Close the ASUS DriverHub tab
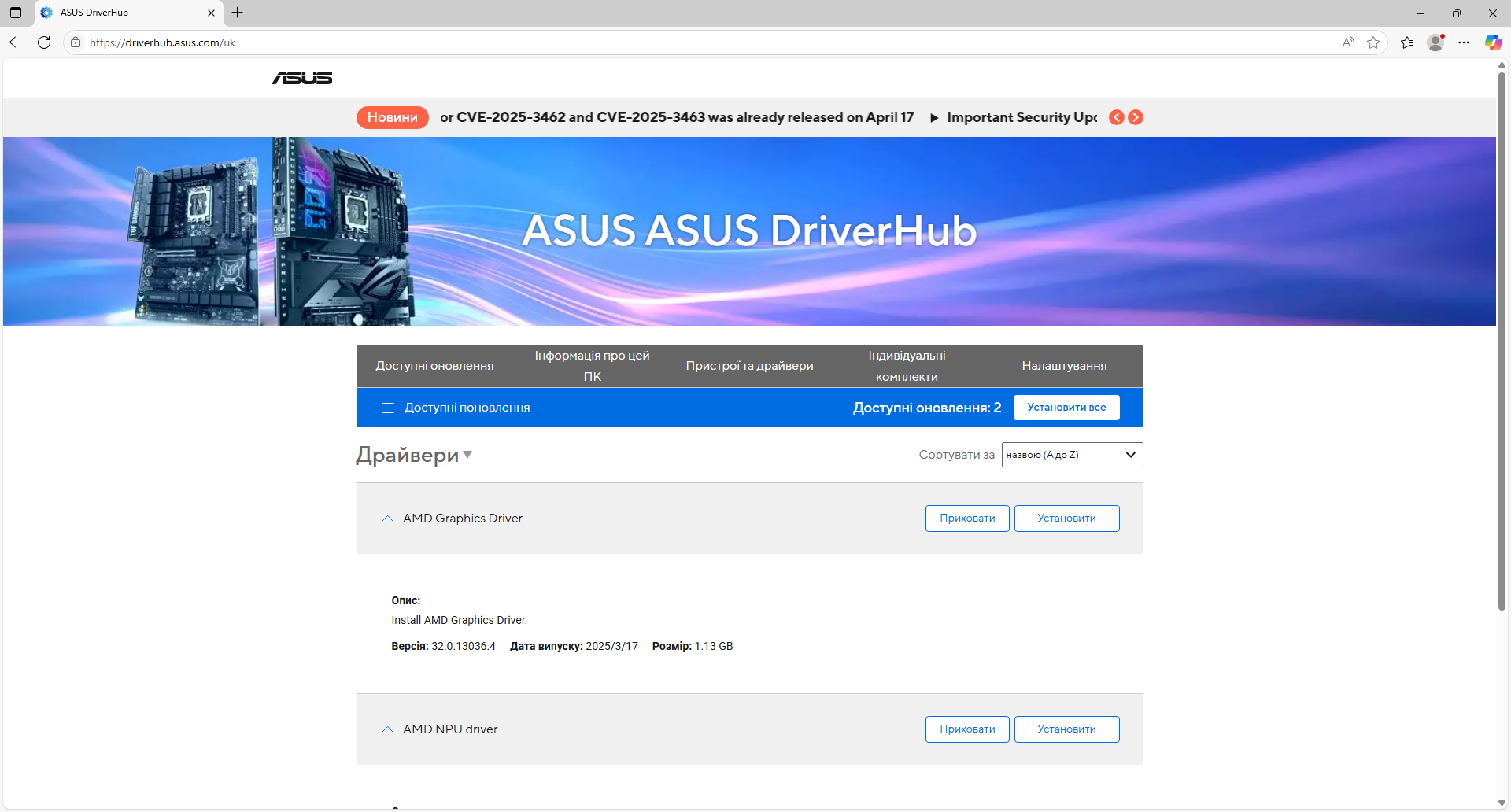 (x=211, y=13)
